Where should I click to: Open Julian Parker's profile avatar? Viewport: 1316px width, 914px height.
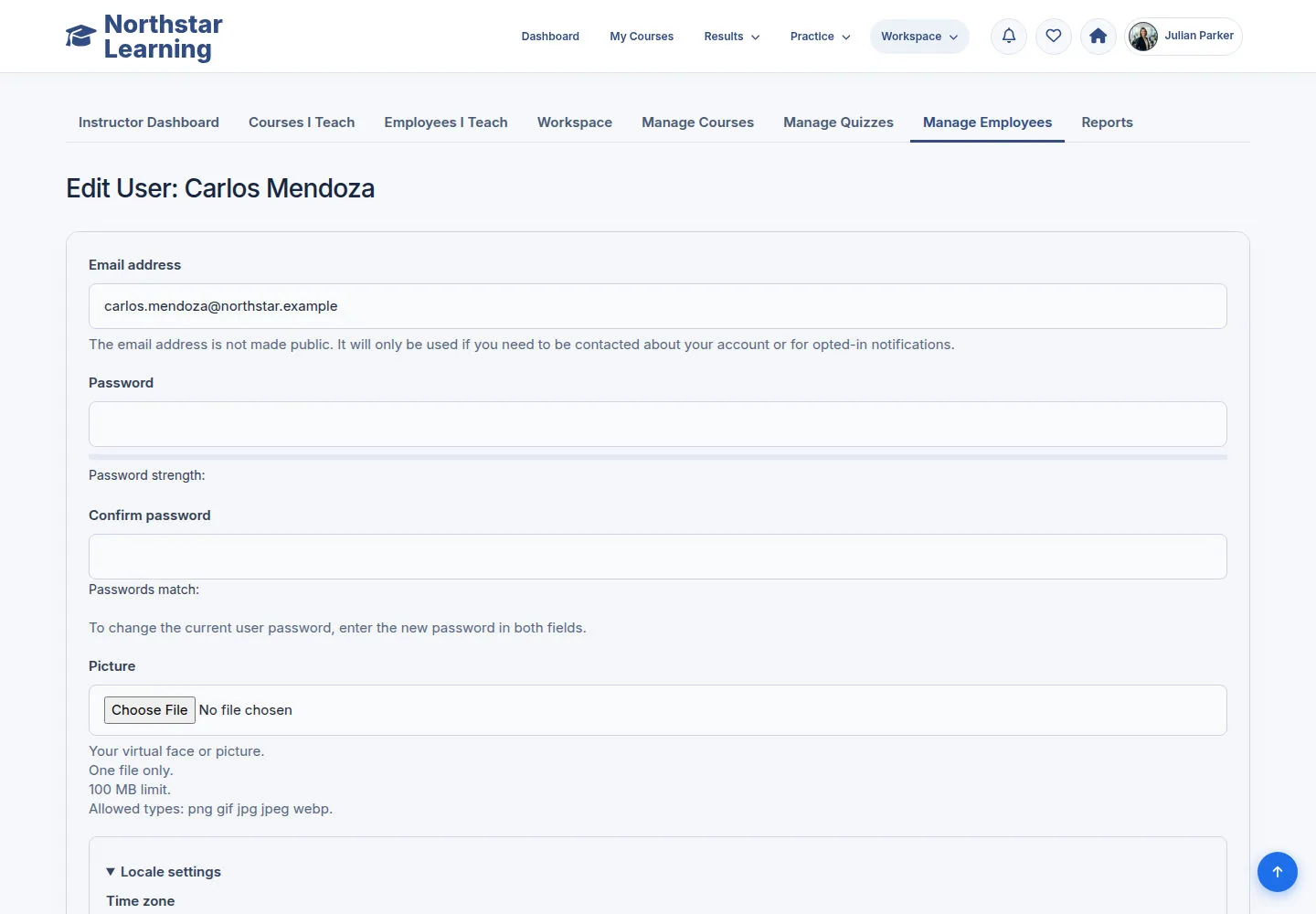coord(1143,37)
